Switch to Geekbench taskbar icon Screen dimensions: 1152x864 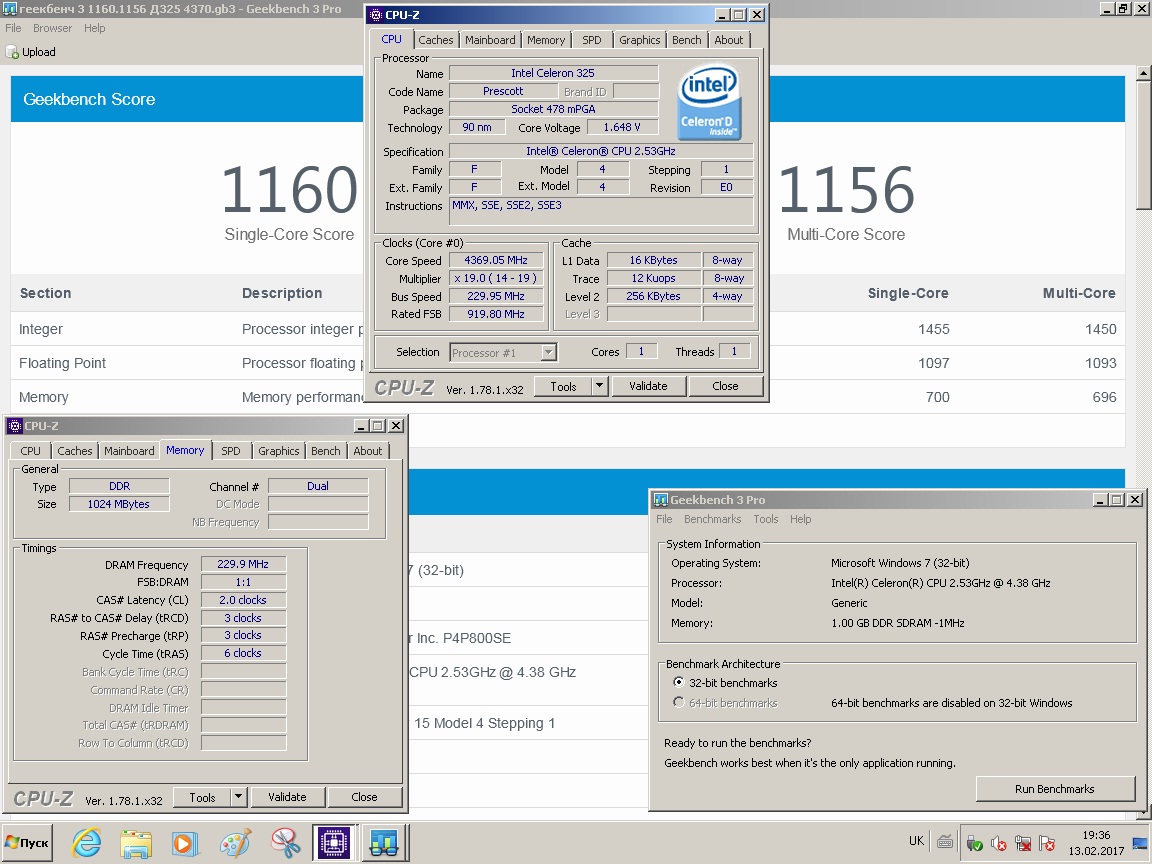point(384,843)
